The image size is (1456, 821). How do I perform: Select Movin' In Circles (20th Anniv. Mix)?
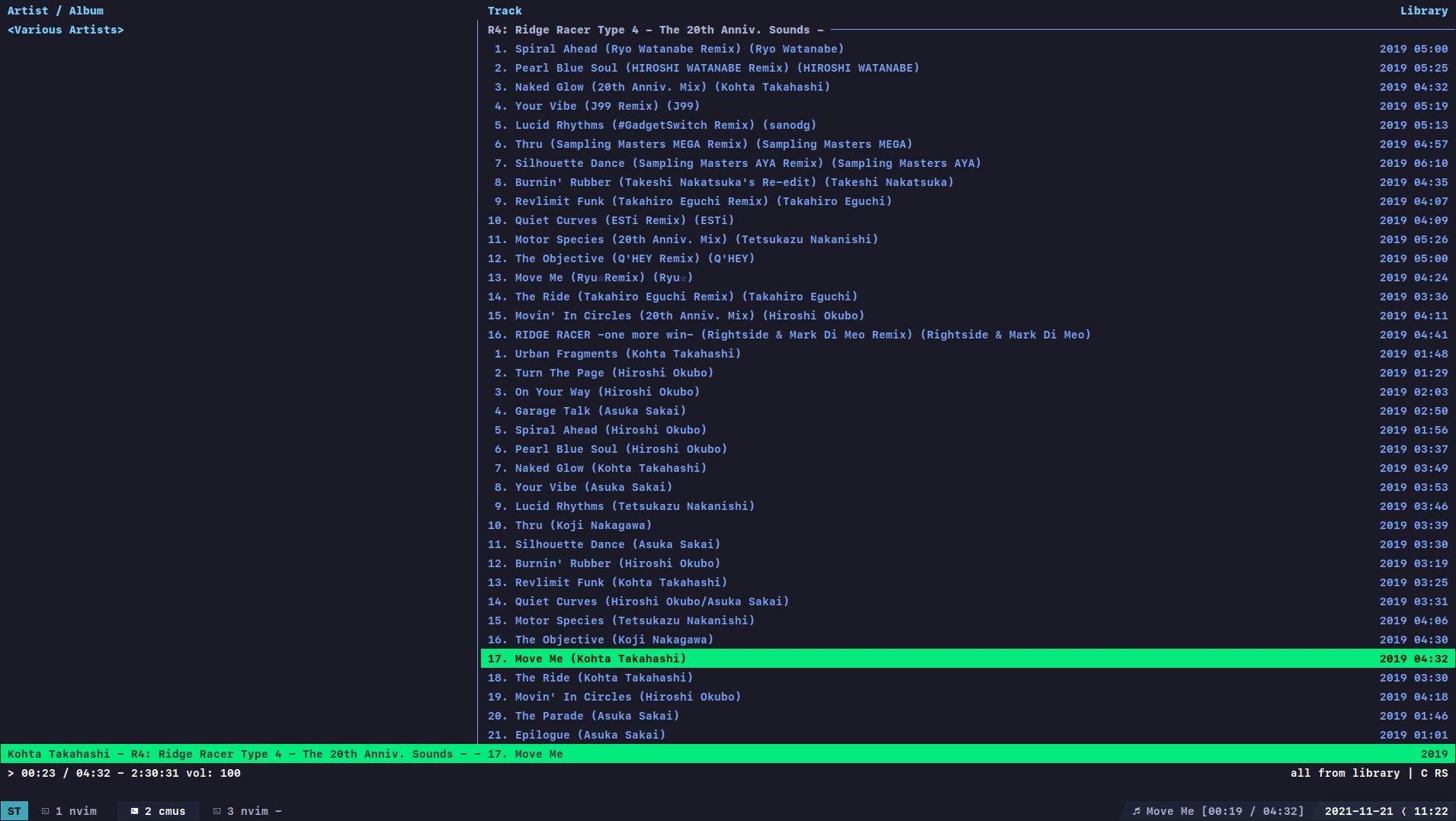click(968, 316)
